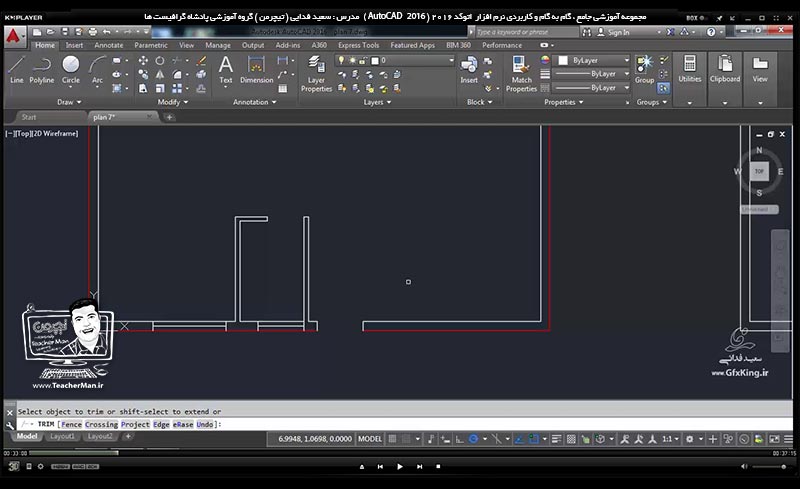Click the Erase tool icon

click(202, 61)
